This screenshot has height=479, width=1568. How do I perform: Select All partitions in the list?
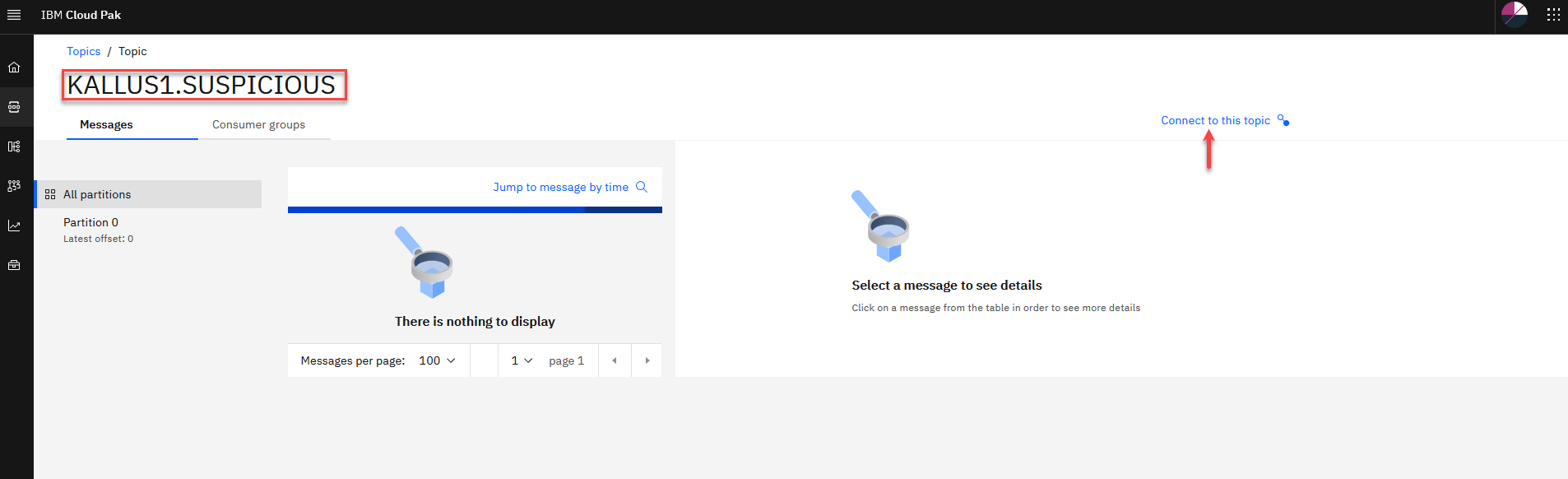coord(97,194)
